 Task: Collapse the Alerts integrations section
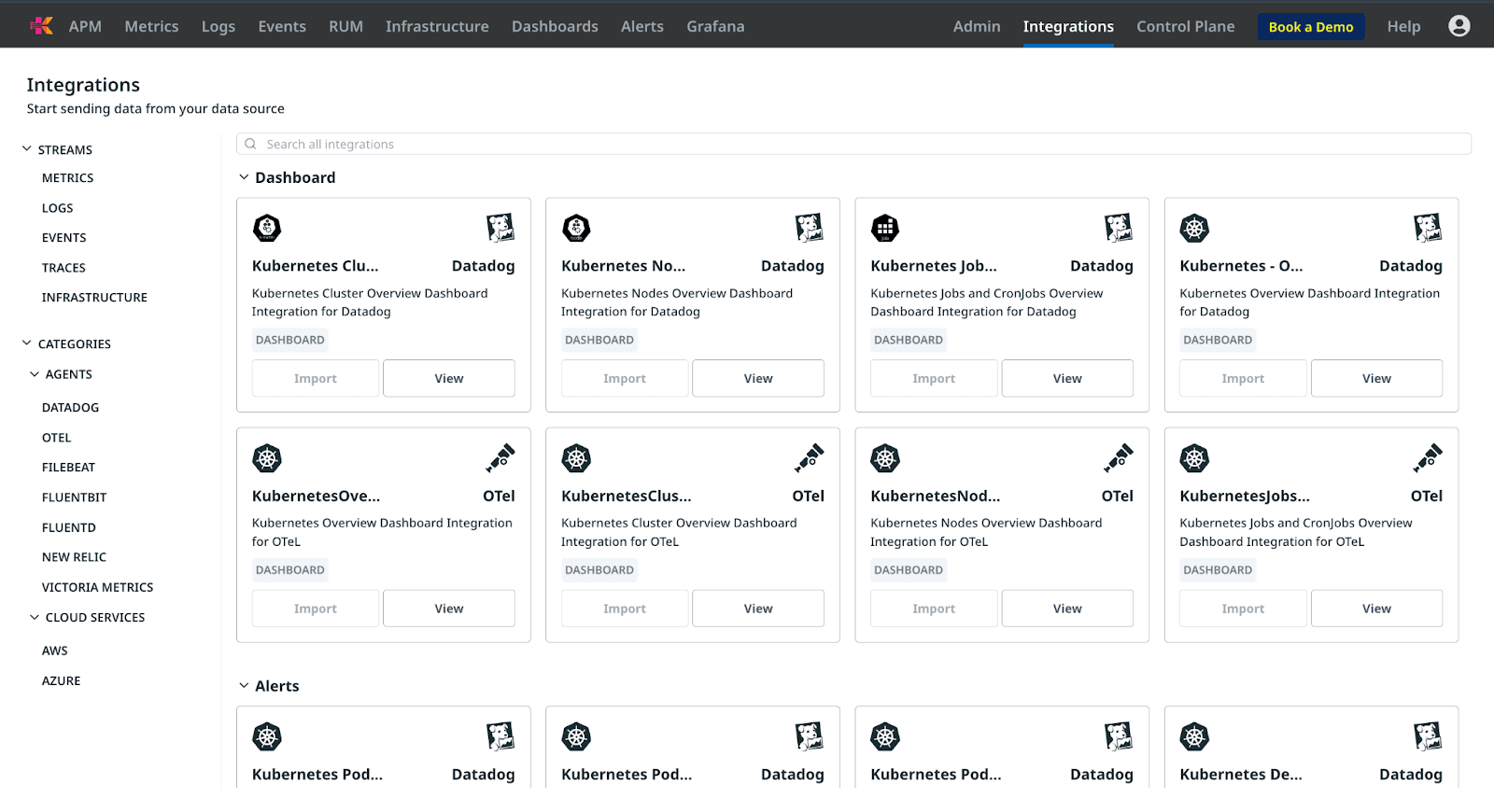pos(244,686)
